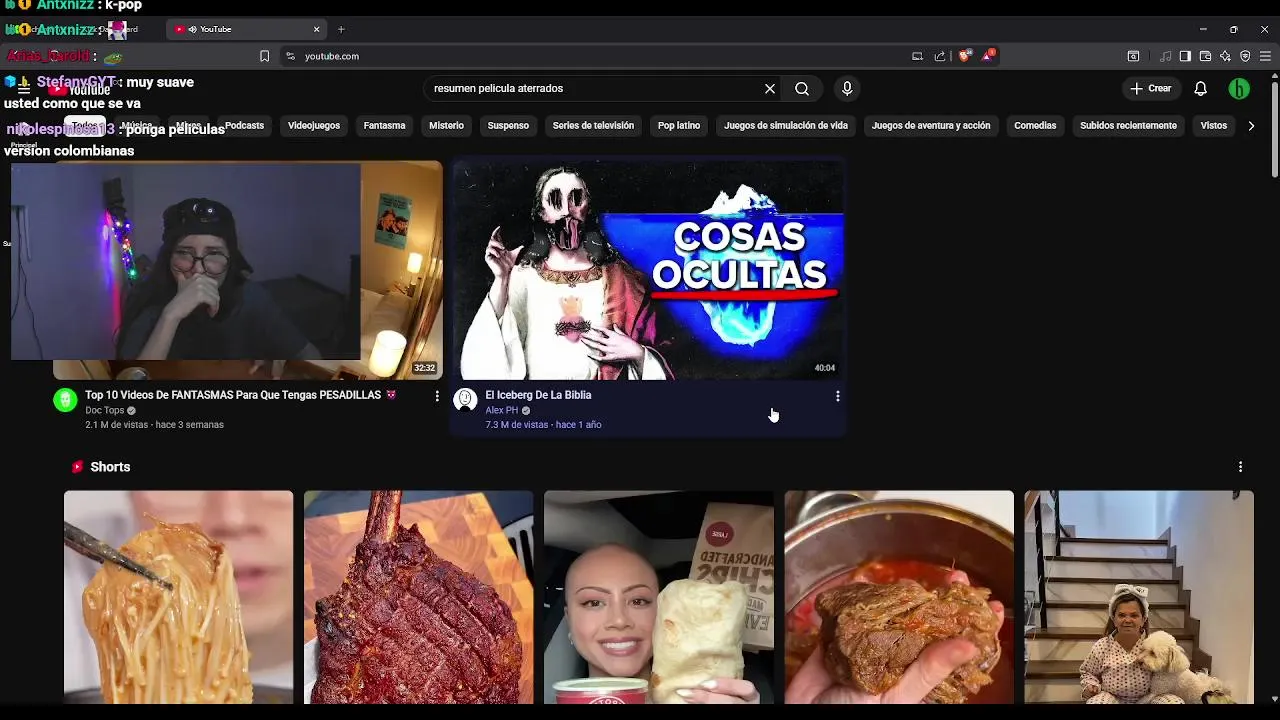This screenshot has height=720, width=1280.
Task: Select Subidos recientemente chip
Action: (x=1128, y=126)
